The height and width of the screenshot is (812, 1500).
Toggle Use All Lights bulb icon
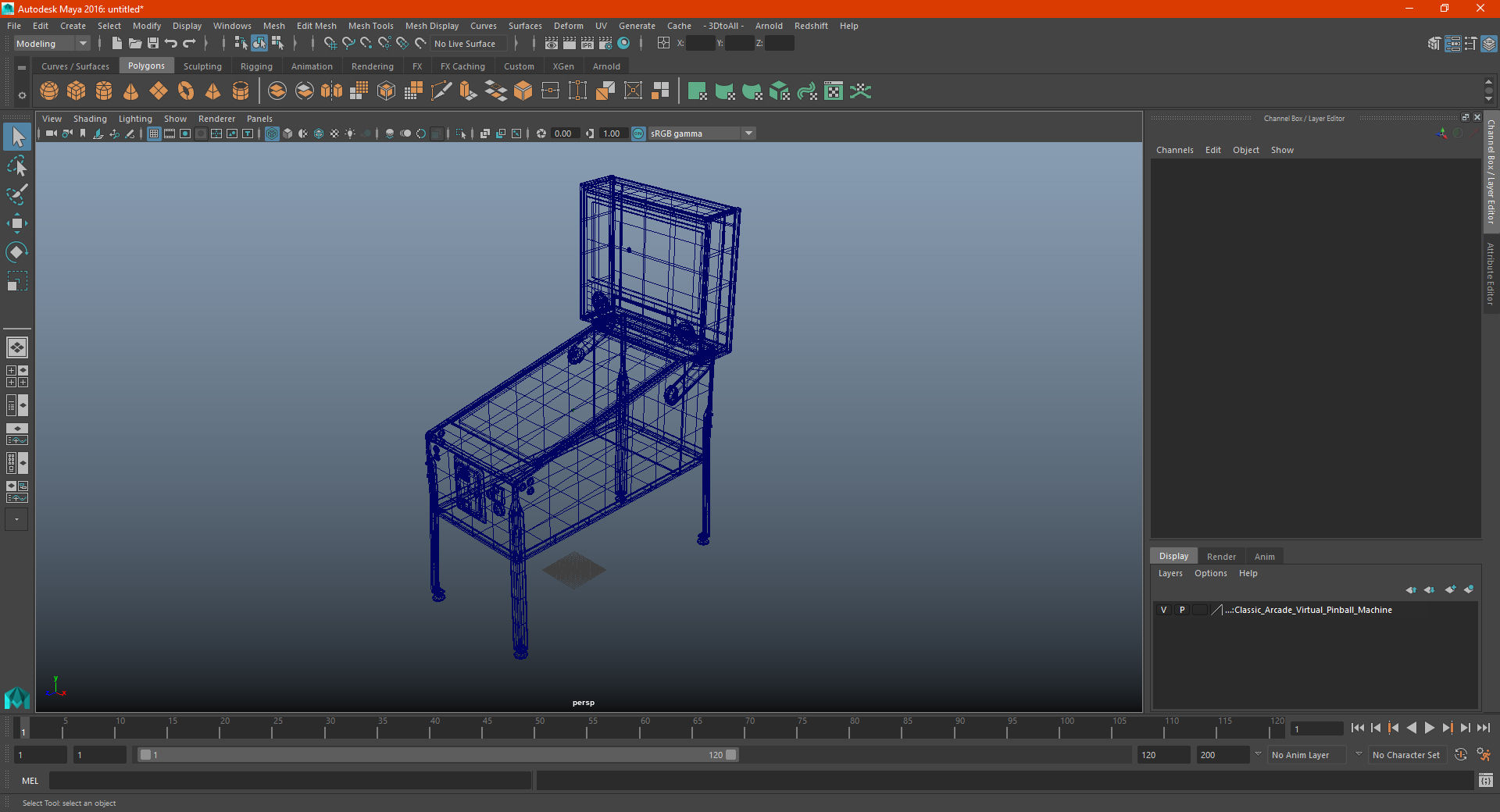tap(350, 134)
